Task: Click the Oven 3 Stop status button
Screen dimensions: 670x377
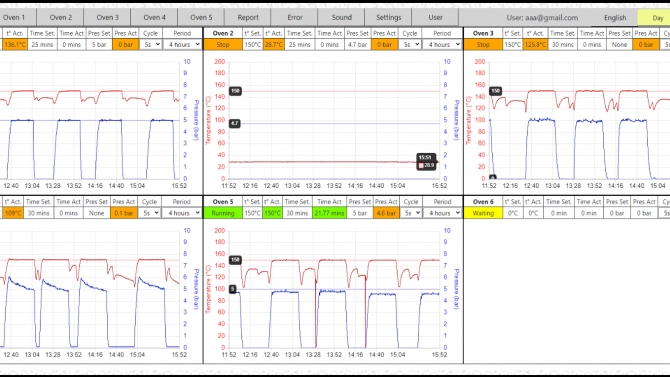Action: [x=483, y=44]
